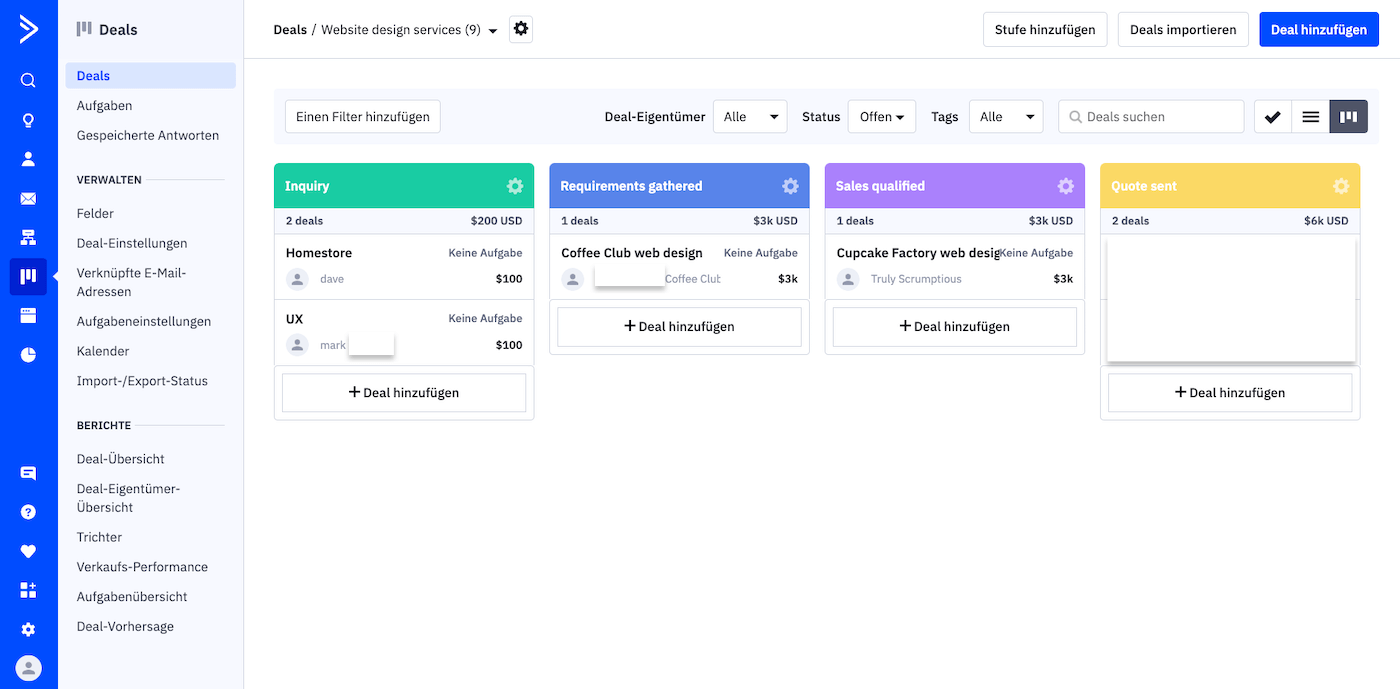This screenshot has height=689, width=1400.
Task: Open the search icon in sidebar
Action: click(x=28, y=81)
